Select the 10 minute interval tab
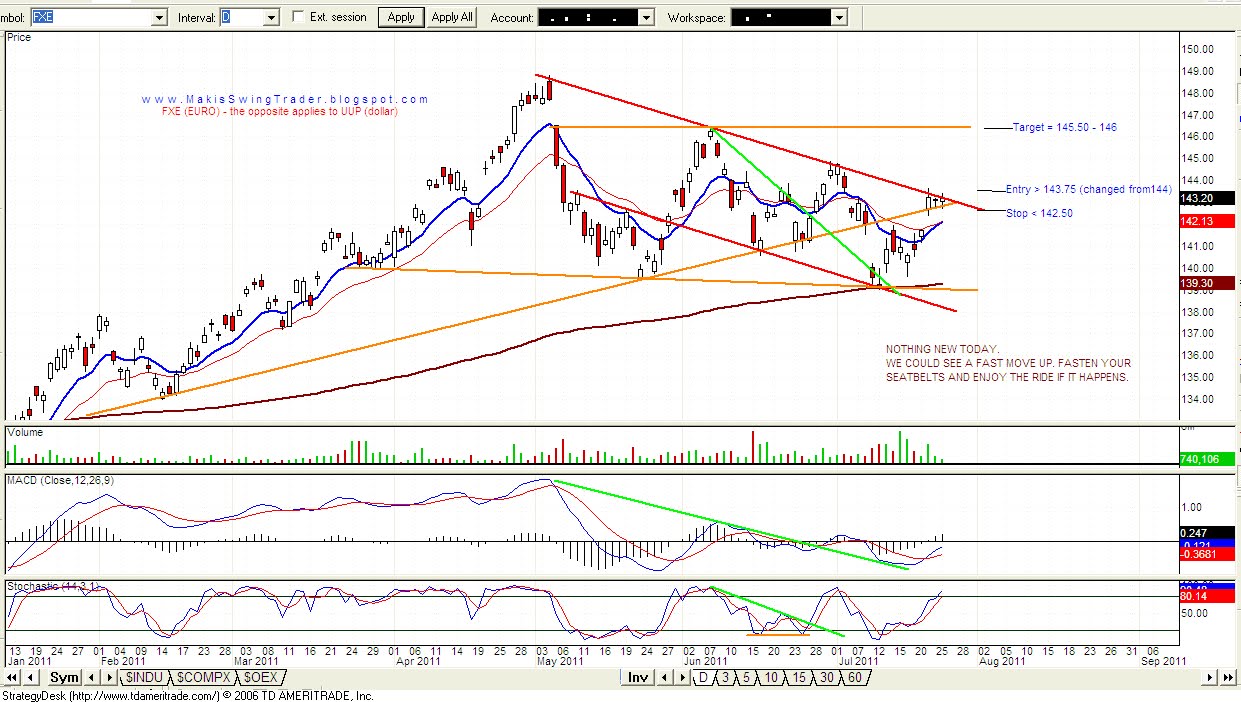 click(x=771, y=678)
